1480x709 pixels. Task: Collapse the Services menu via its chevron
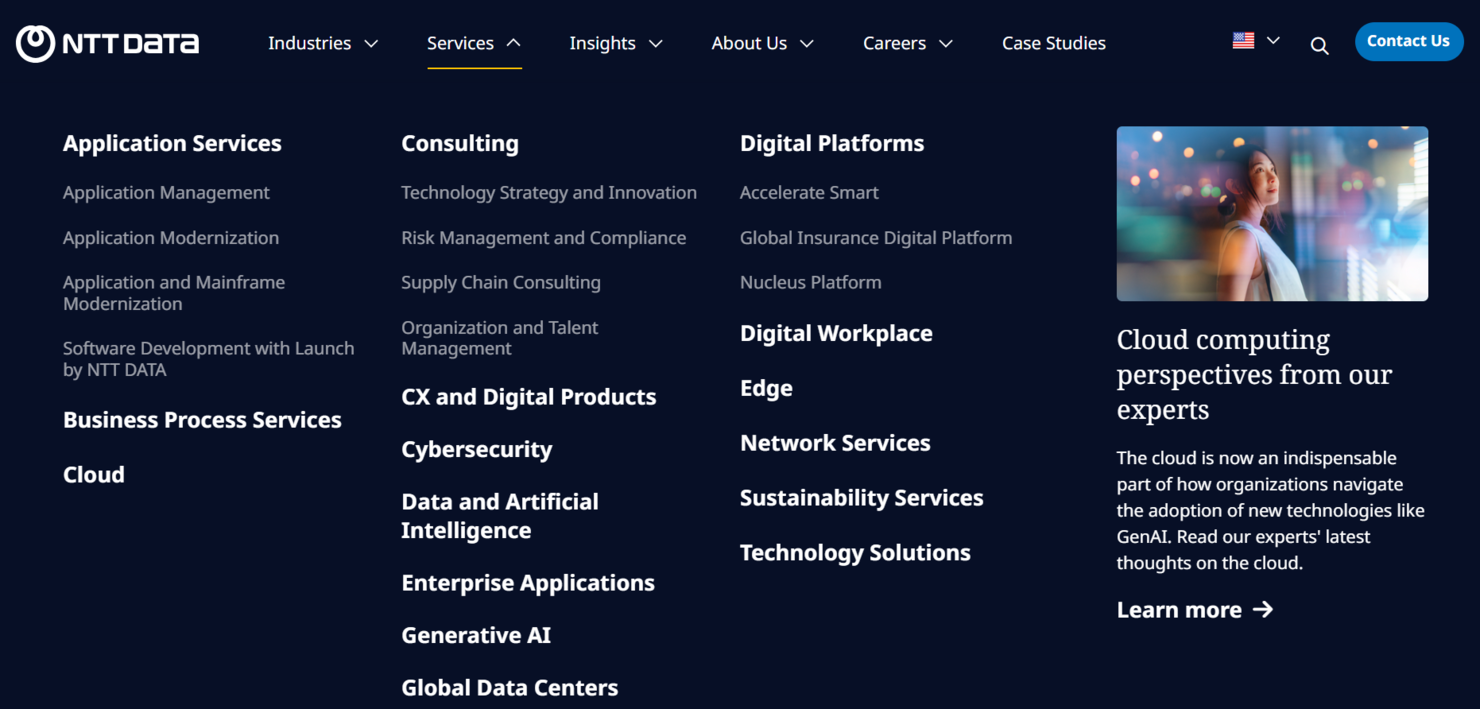tap(515, 43)
